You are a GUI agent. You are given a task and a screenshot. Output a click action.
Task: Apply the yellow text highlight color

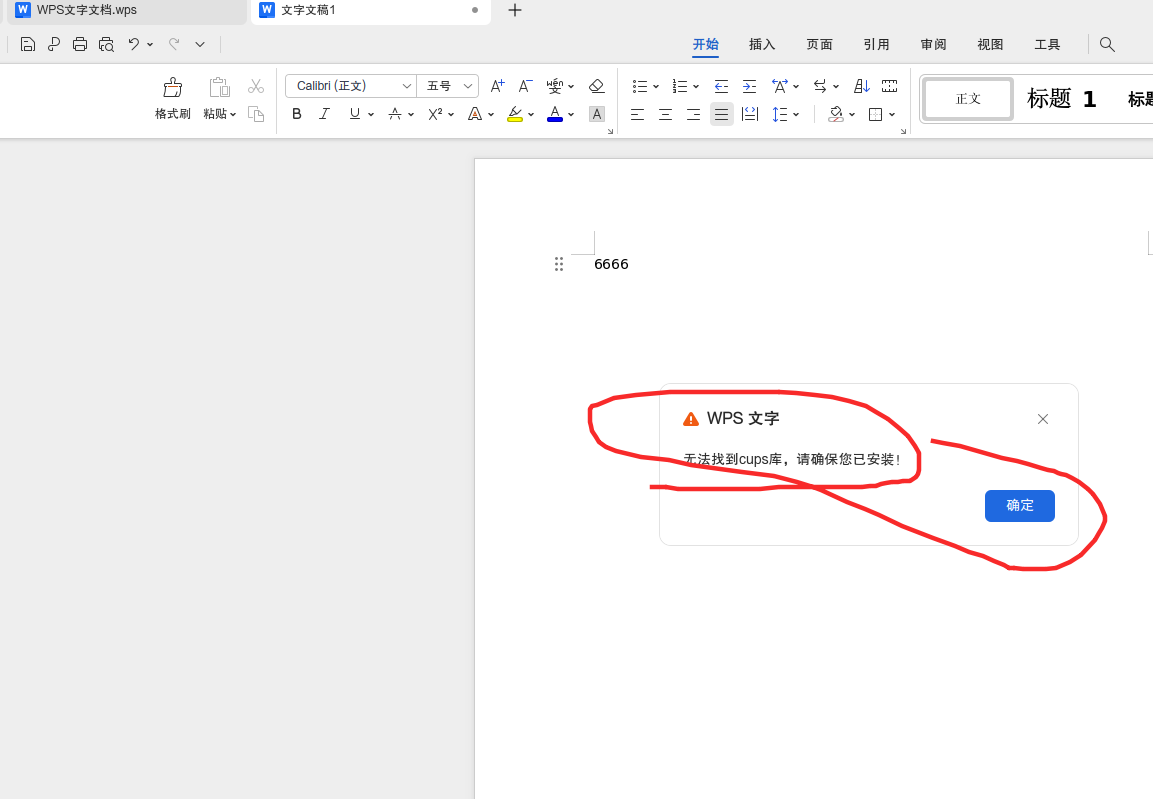pyautogui.click(x=515, y=114)
